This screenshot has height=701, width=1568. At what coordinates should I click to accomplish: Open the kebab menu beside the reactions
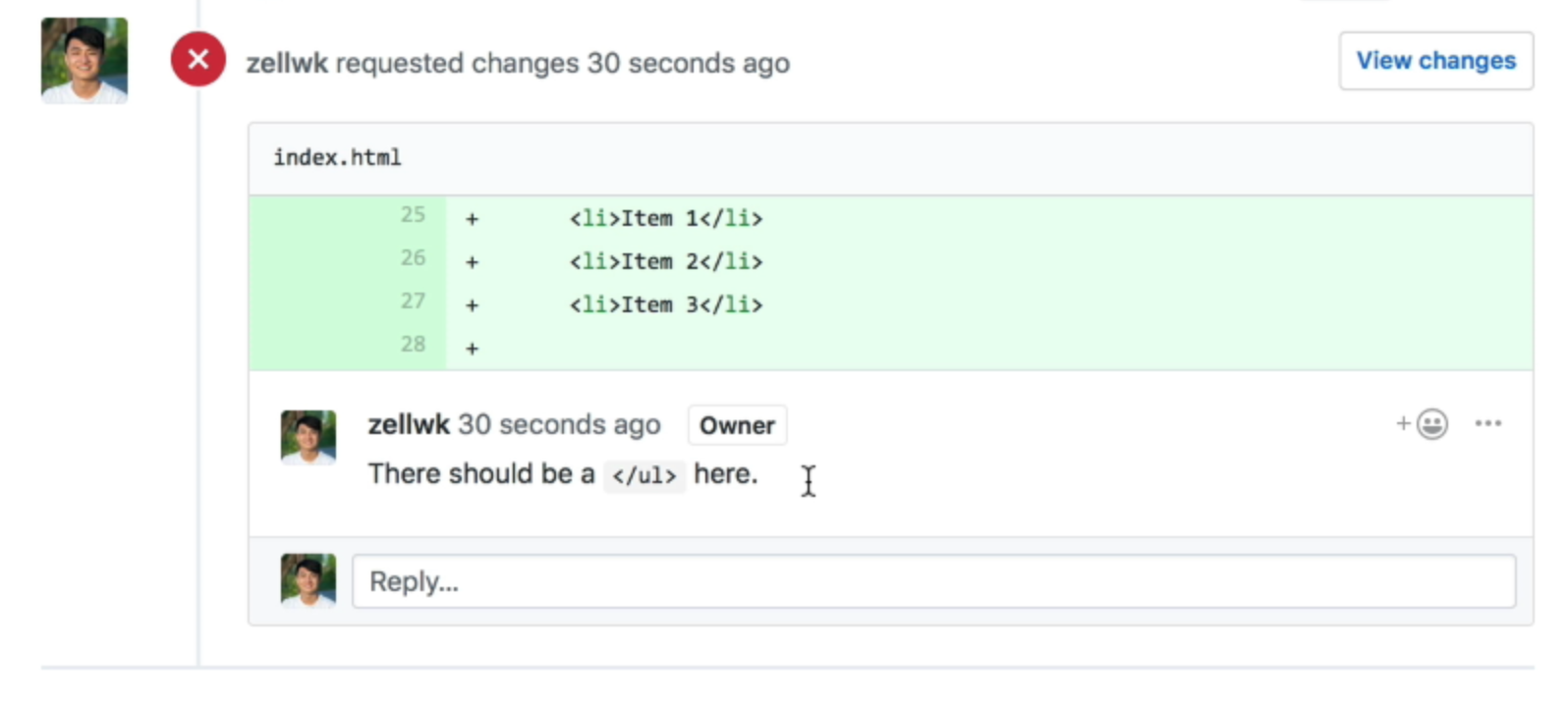[x=1488, y=423]
